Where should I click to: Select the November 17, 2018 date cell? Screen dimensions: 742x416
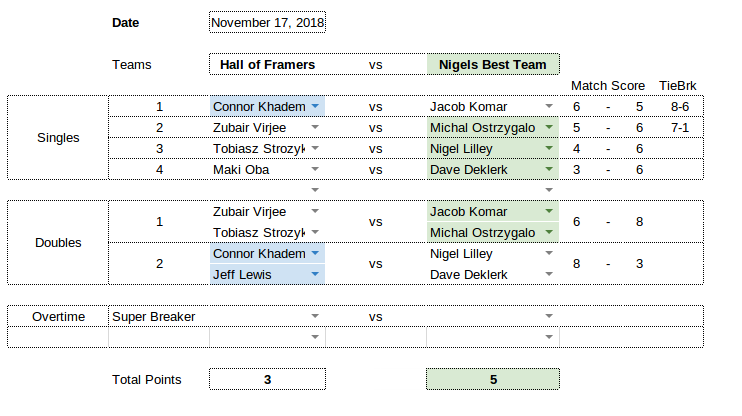267,22
